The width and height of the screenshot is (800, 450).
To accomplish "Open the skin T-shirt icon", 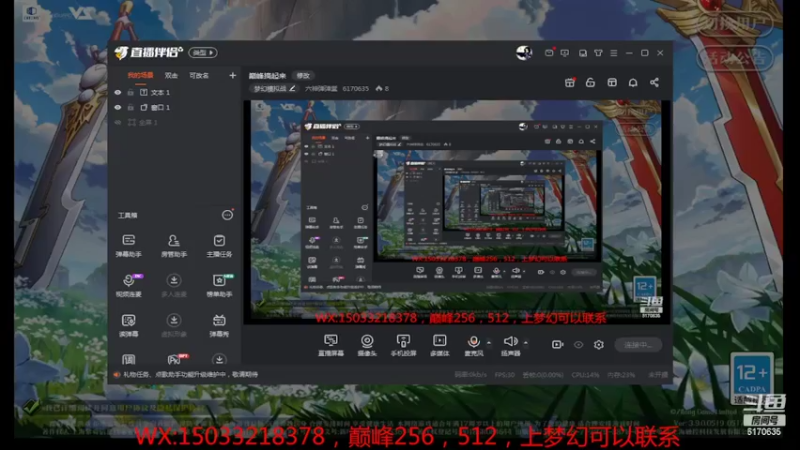I will pos(598,53).
